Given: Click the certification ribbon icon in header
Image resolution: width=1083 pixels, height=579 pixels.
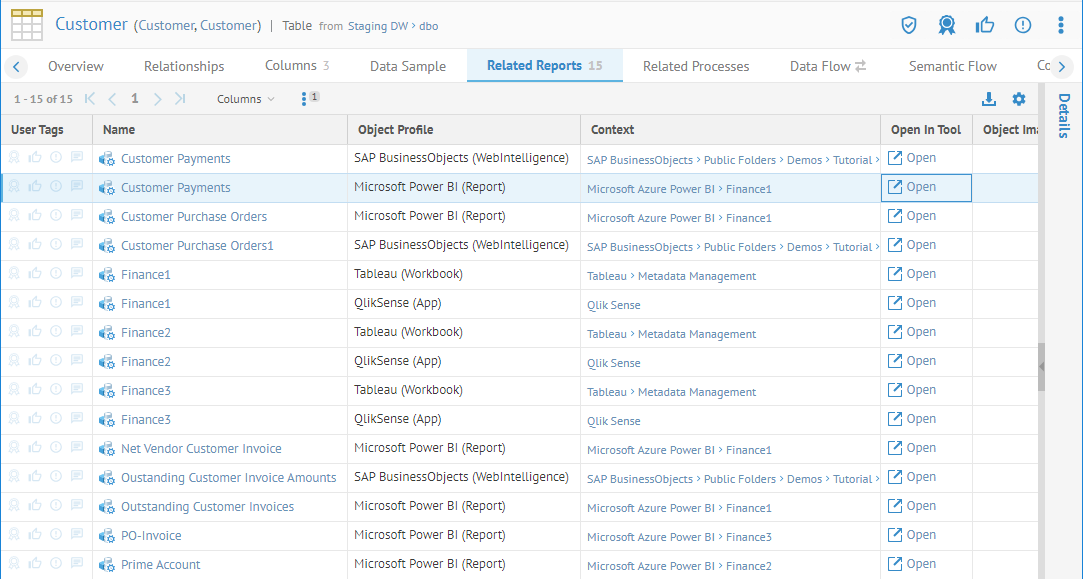Looking at the screenshot, I should (x=946, y=25).
